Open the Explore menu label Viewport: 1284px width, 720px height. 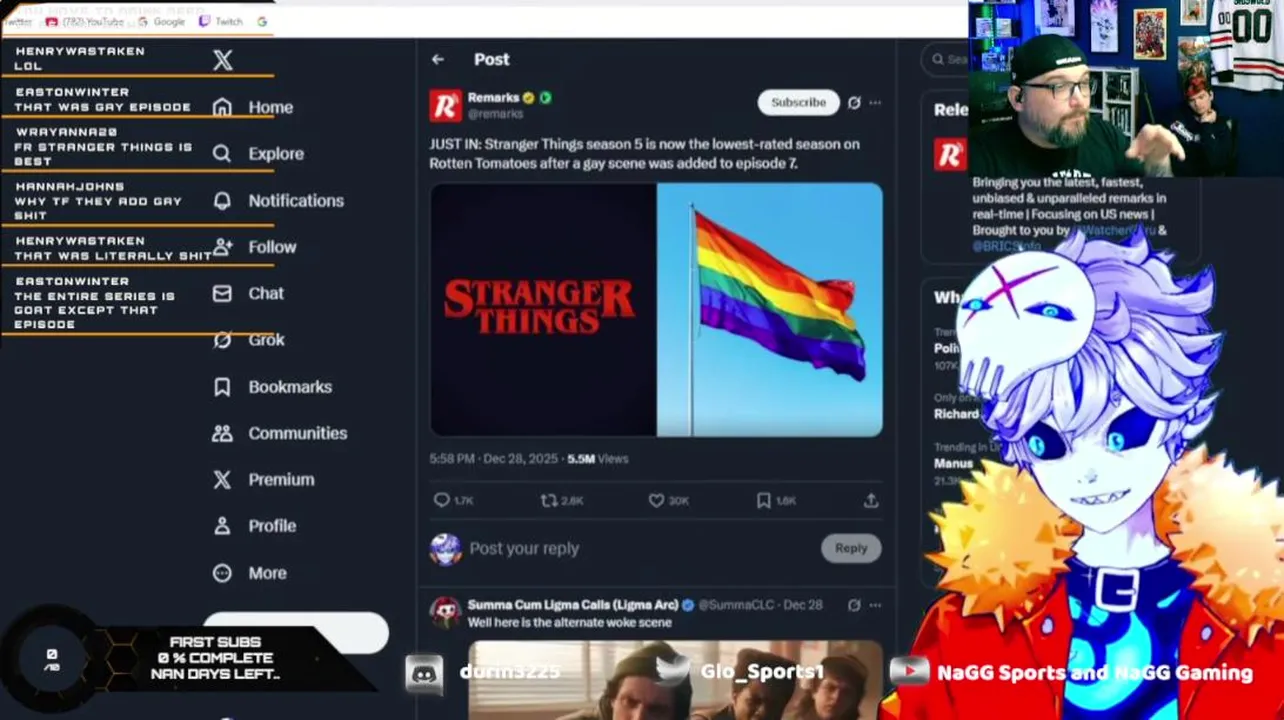pos(276,153)
